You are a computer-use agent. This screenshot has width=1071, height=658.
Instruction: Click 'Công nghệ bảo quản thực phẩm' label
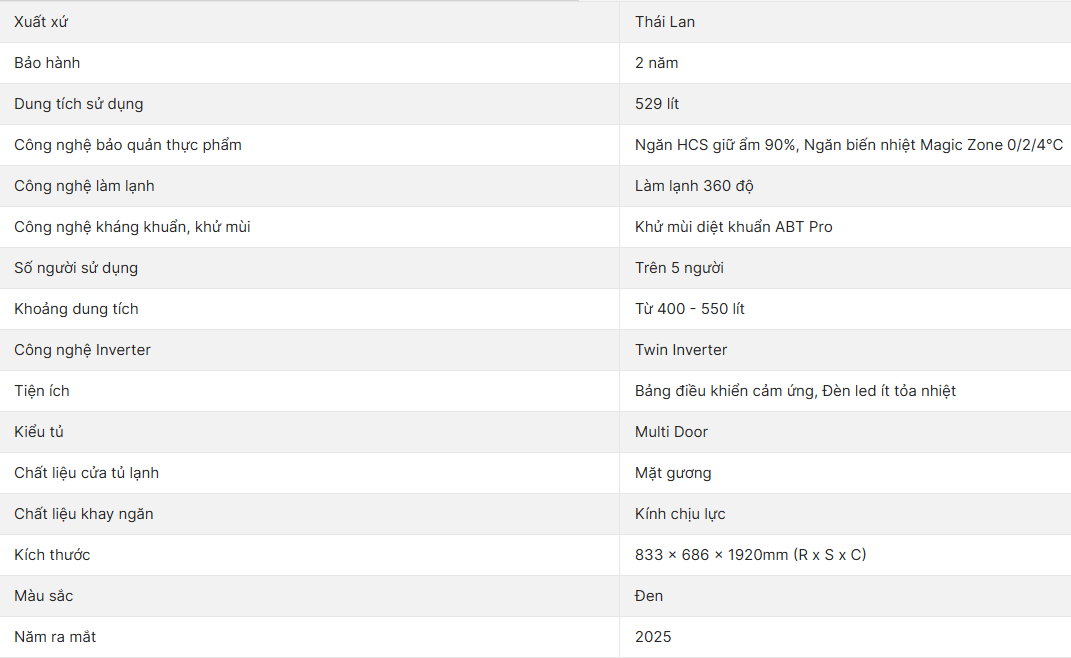tap(128, 145)
